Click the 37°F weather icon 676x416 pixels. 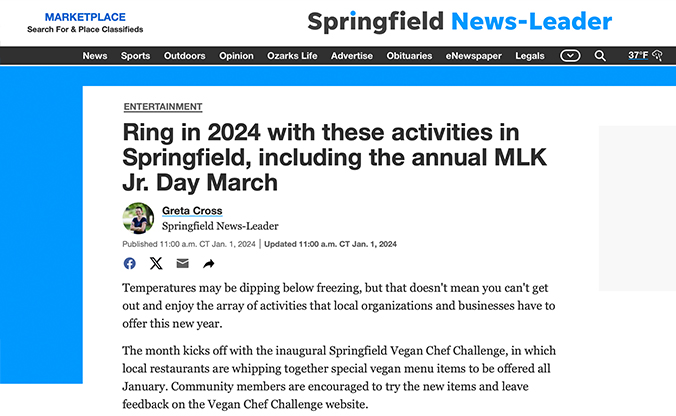[x=645, y=56]
